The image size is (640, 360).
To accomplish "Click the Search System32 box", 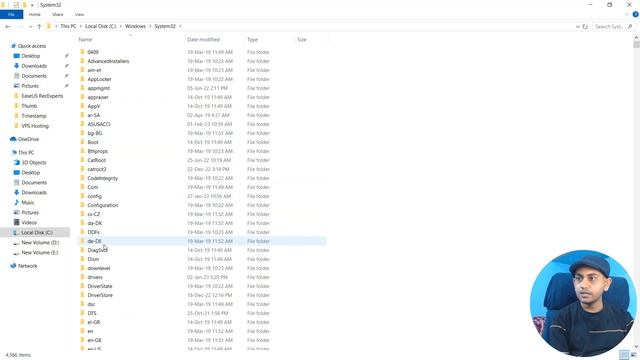I will tap(613, 27).
